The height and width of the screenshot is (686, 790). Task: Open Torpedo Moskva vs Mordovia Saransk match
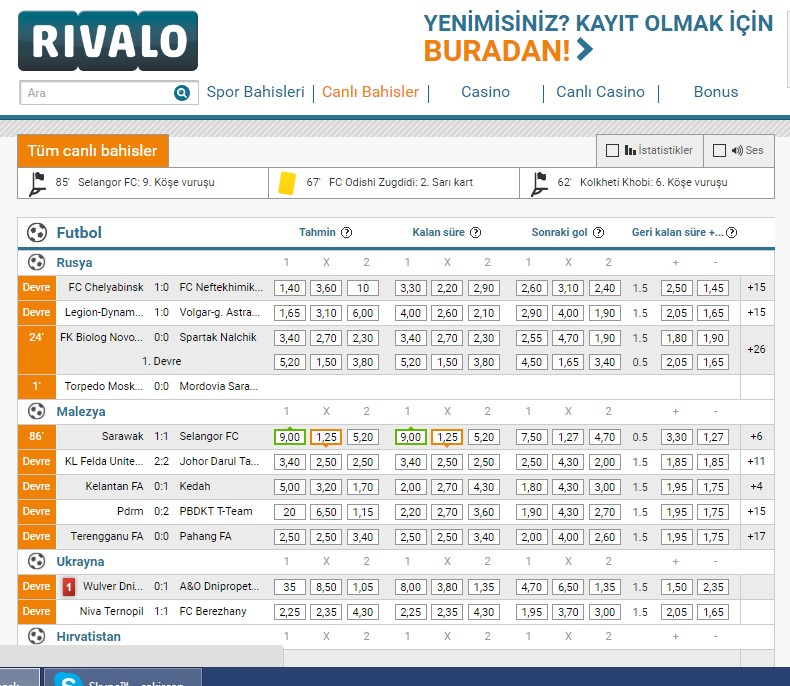[x=161, y=386]
